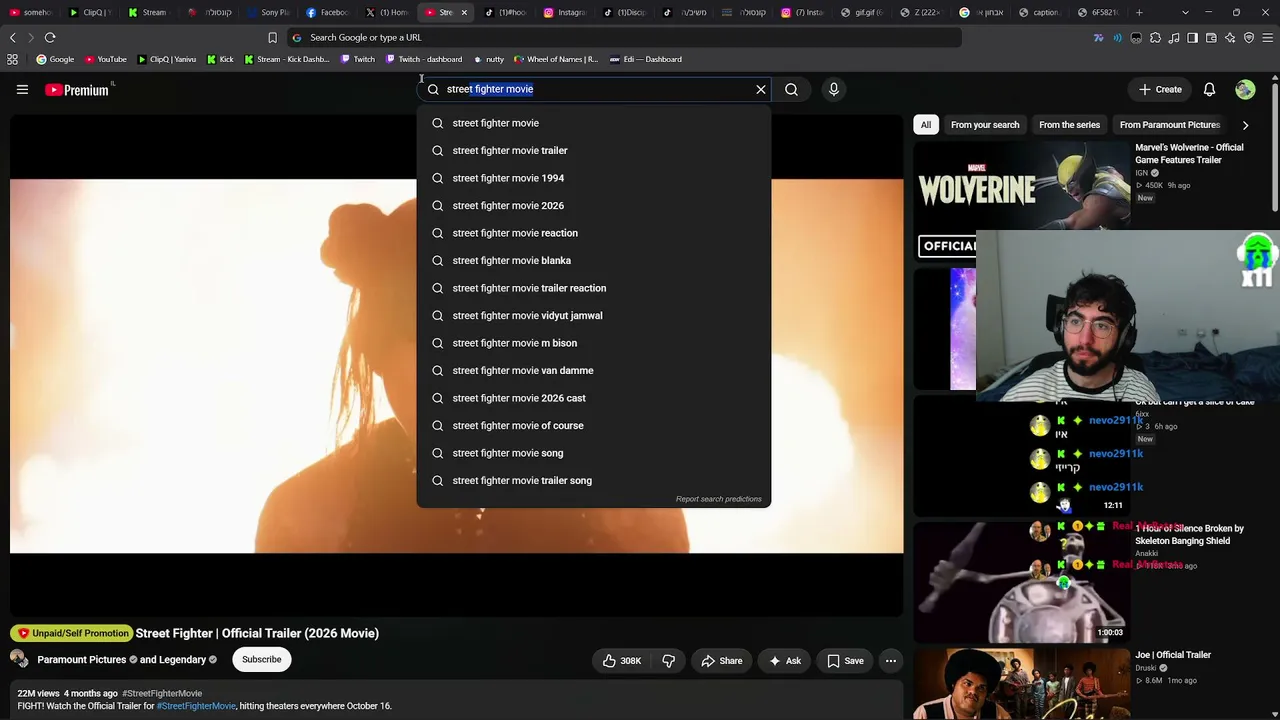Image resolution: width=1280 pixels, height=720 pixels.
Task: Open "Marvel's Wolverine - Official Game Features Trailer" title
Action: (1189, 153)
